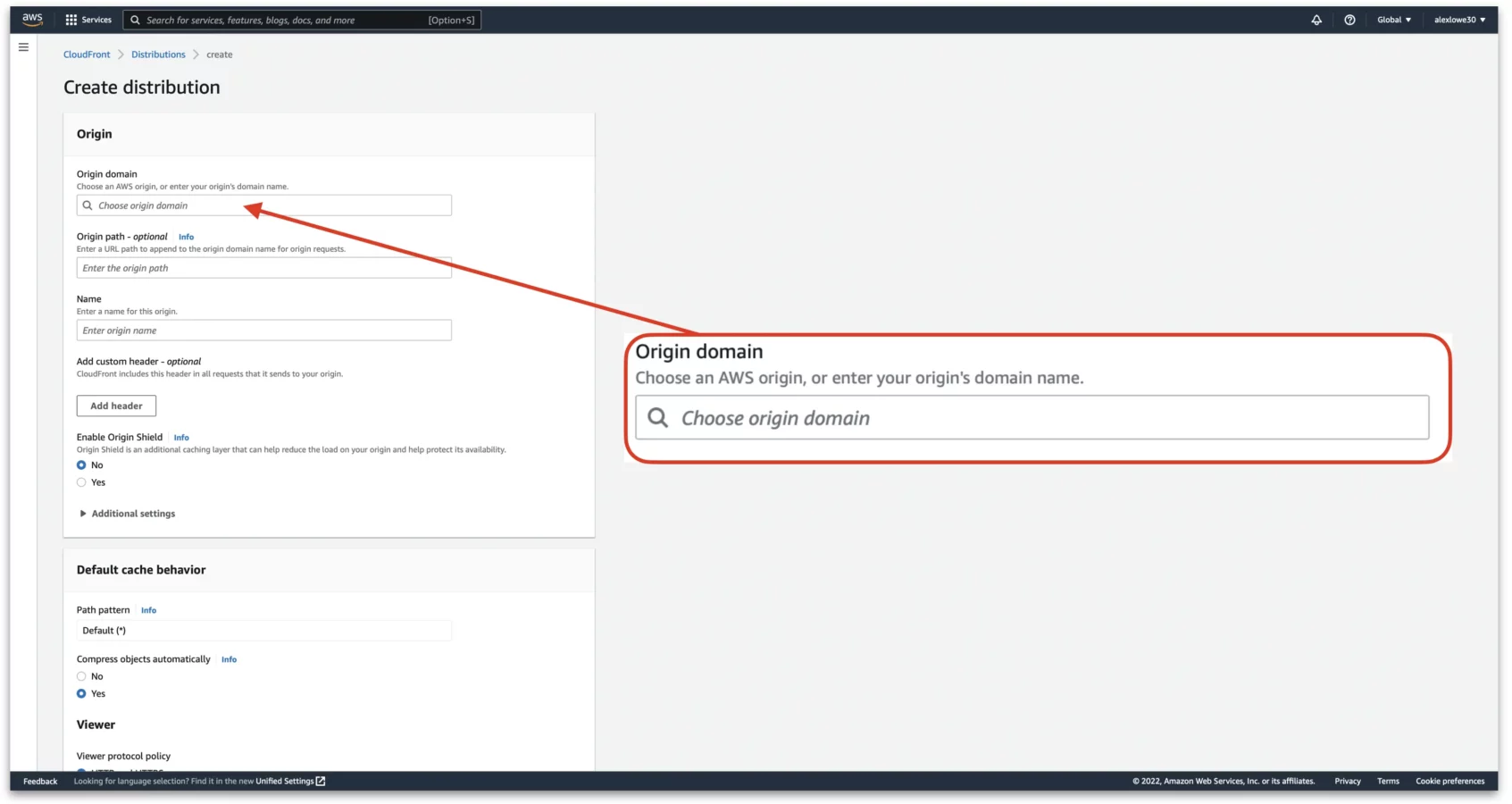Screen dimensions: 1512x804
Task: Select Yes for compress objects
Action: (x=81, y=693)
